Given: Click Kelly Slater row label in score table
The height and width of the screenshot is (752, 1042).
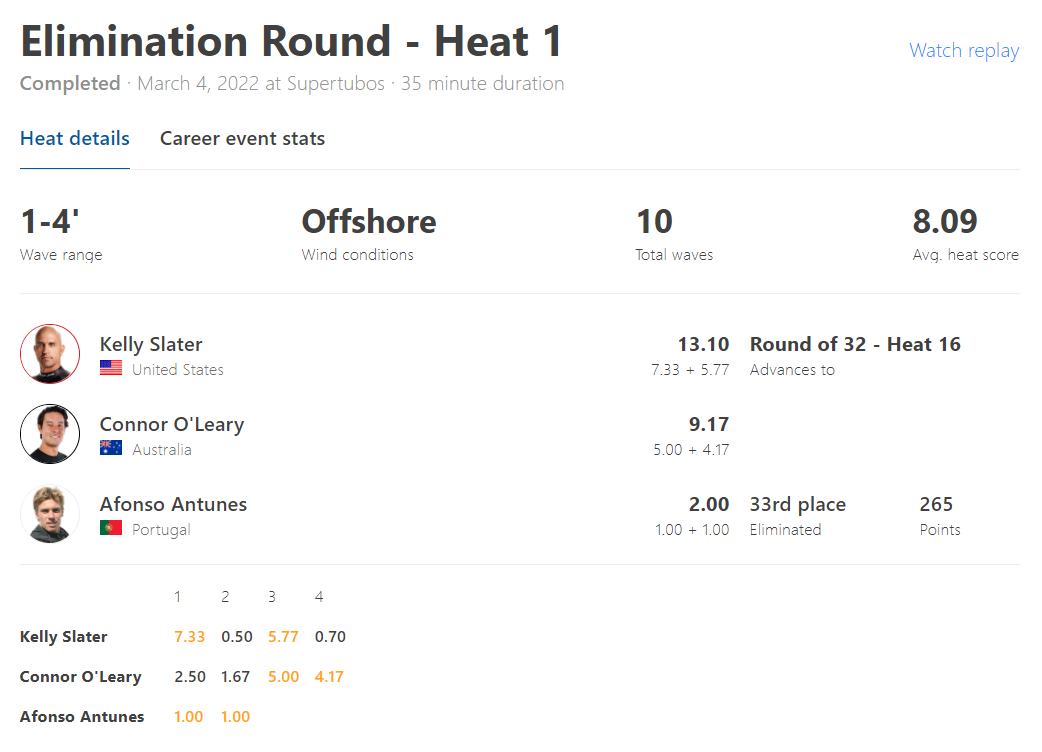Looking at the screenshot, I should coord(63,636).
